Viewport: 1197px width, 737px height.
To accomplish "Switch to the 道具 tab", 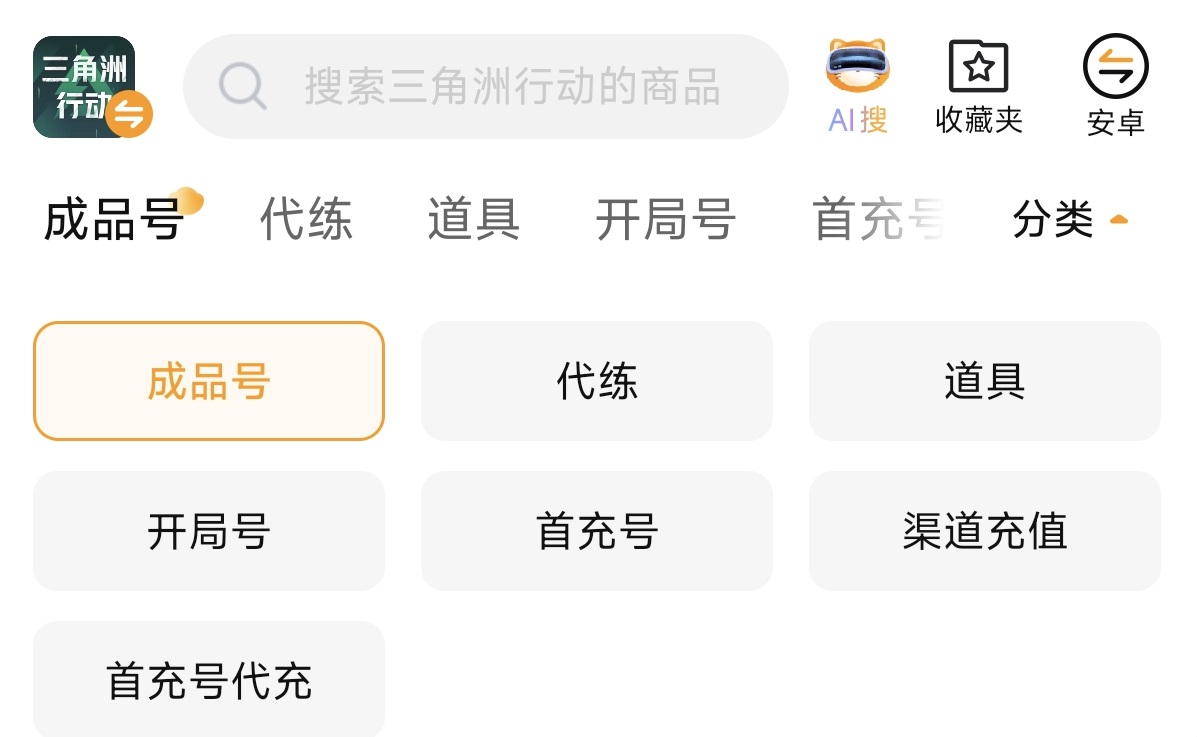I will point(472,220).
